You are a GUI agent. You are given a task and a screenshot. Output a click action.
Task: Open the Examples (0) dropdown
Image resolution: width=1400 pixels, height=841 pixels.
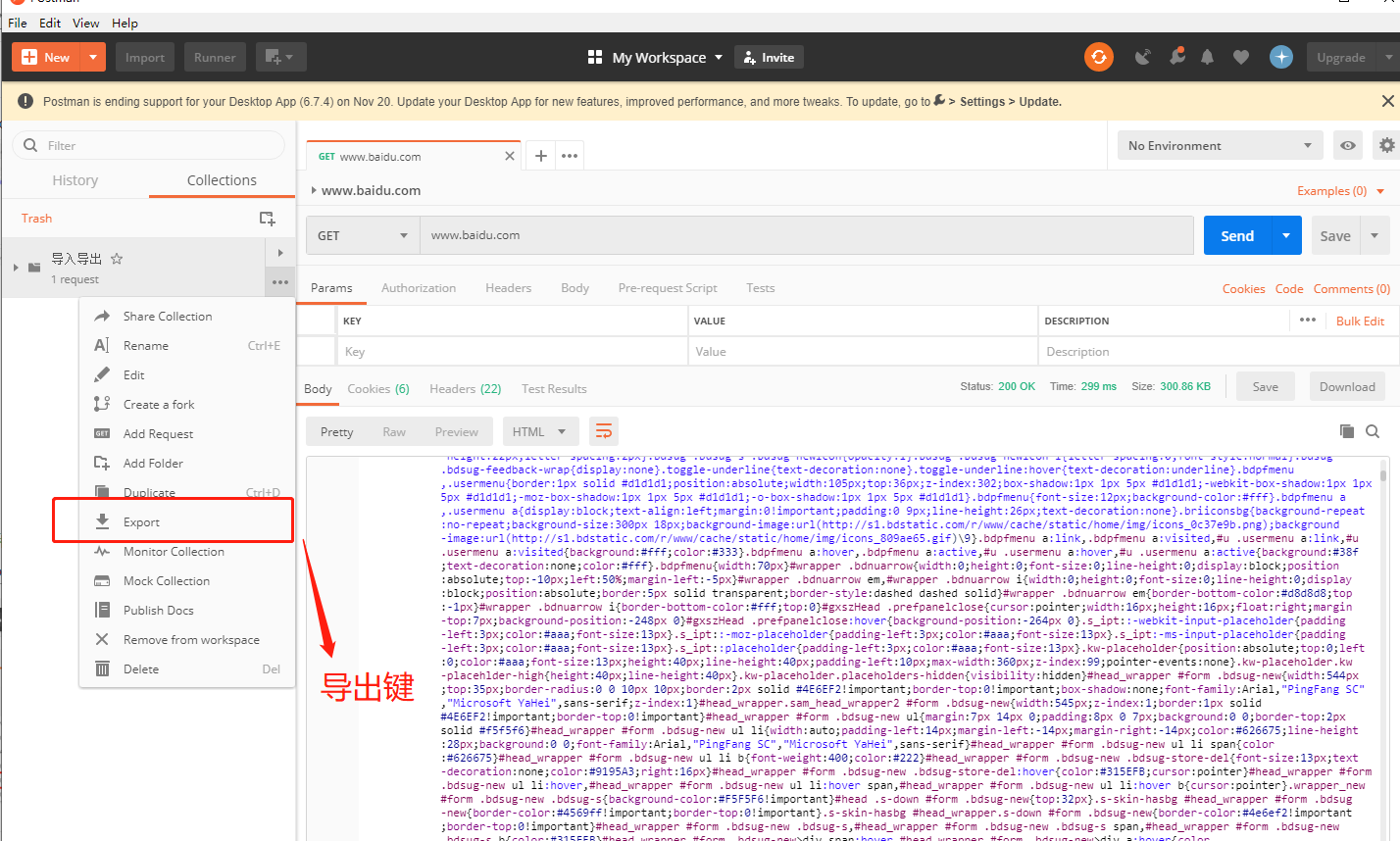point(1340,190)
